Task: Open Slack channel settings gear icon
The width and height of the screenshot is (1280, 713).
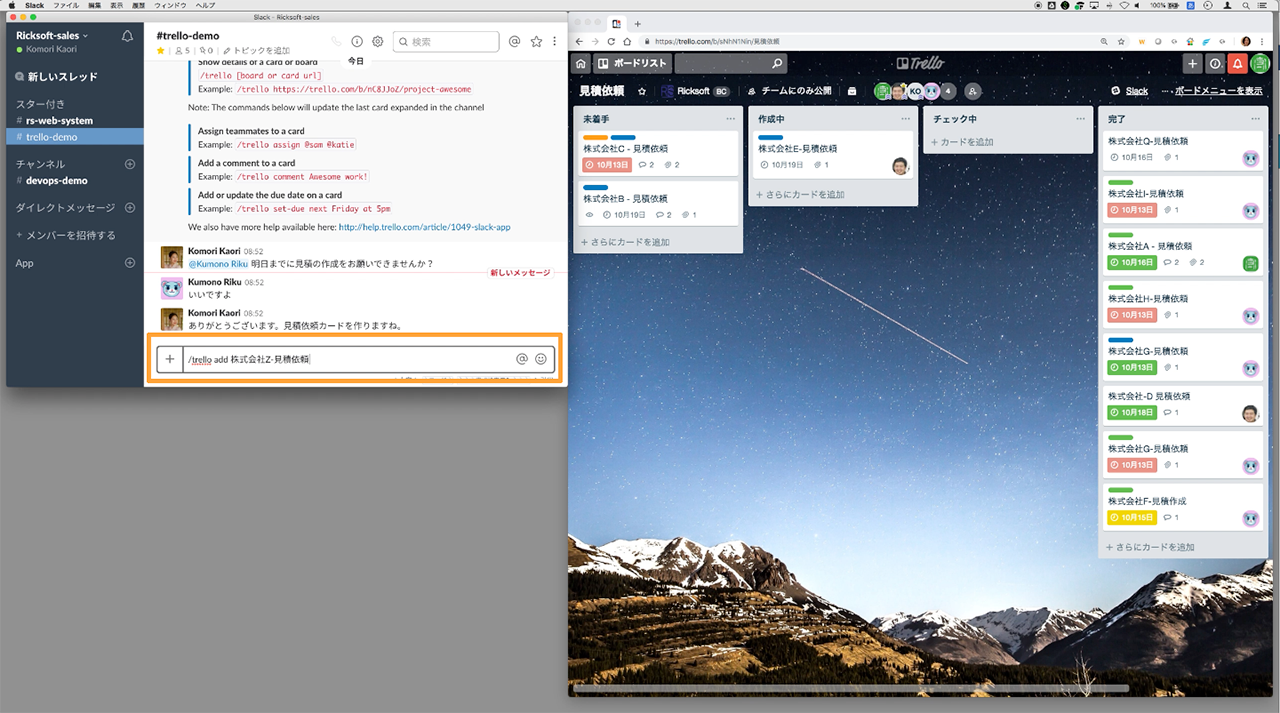Action: tap(378, 42)
